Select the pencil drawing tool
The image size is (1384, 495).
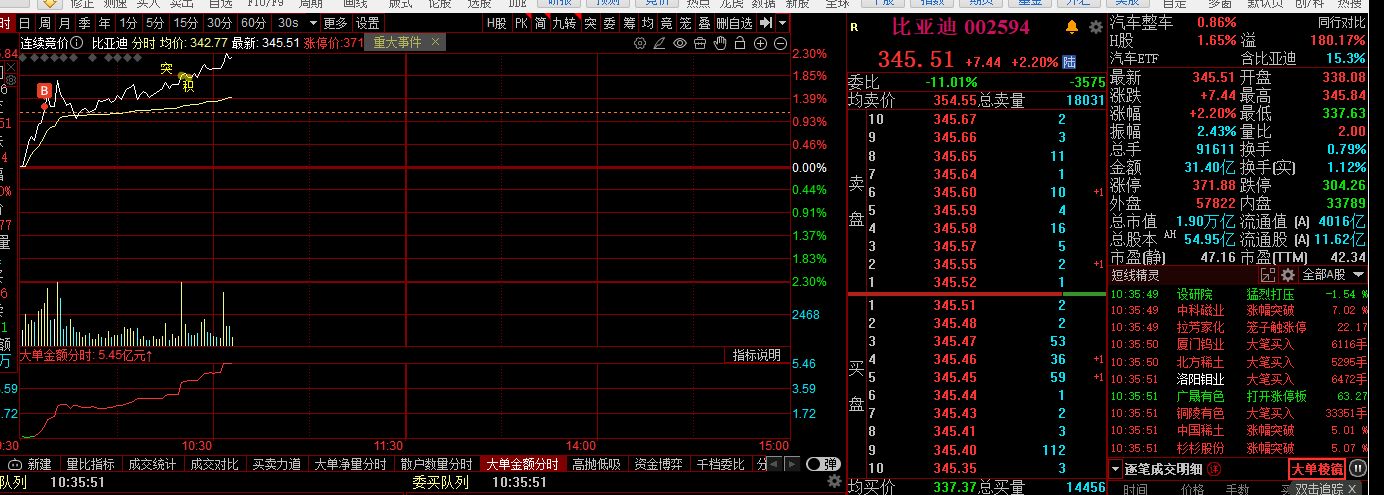[x=659, y=43]
